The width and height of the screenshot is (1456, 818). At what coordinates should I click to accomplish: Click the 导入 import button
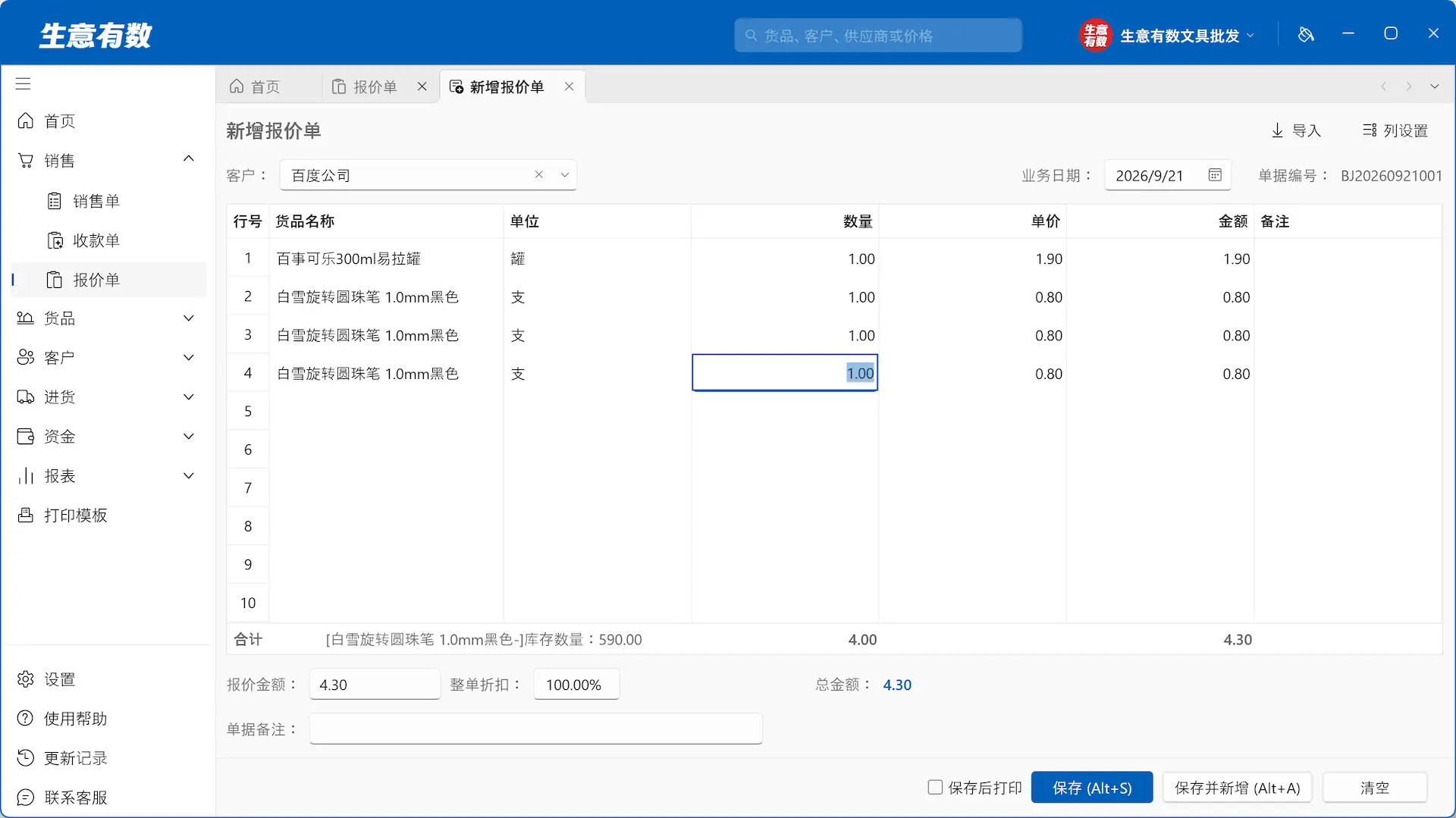pyautogui.click(x=1296, y=130)
